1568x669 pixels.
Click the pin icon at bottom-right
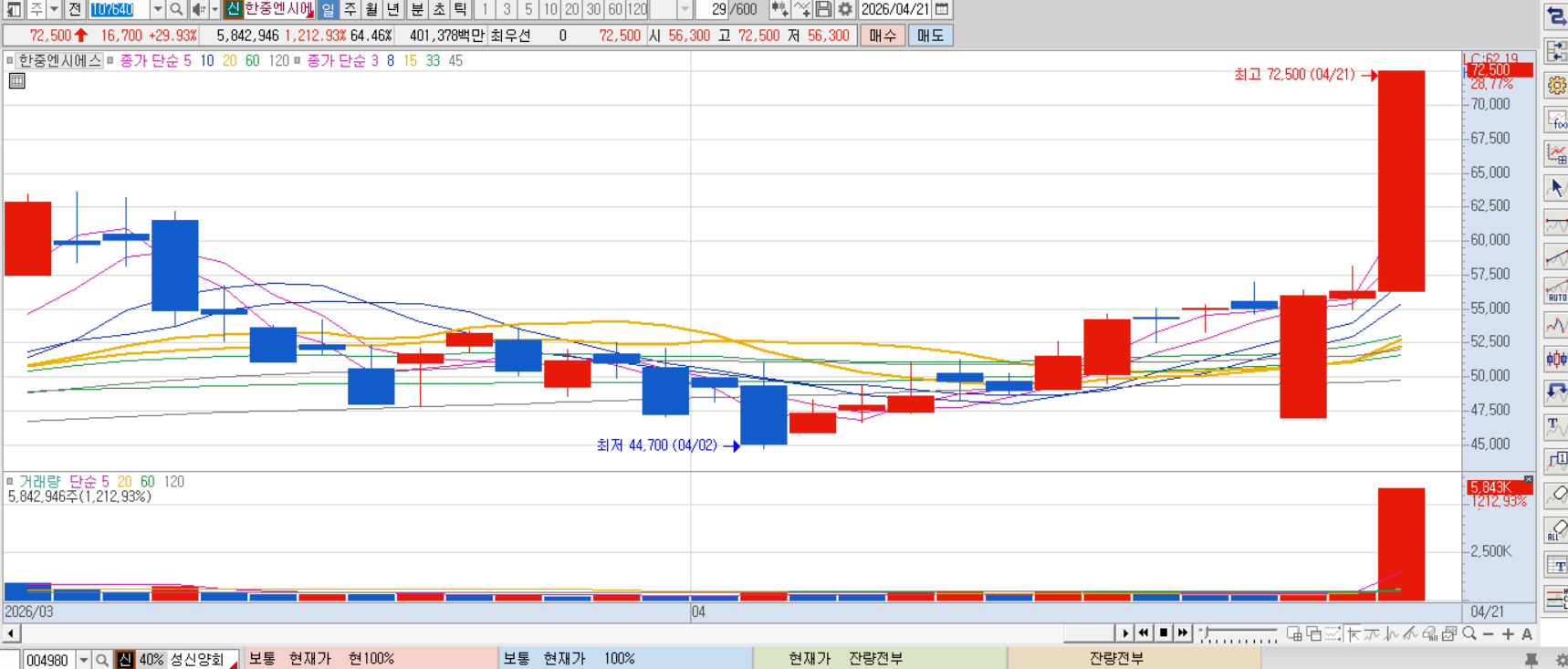click(x=1531, y=660)
